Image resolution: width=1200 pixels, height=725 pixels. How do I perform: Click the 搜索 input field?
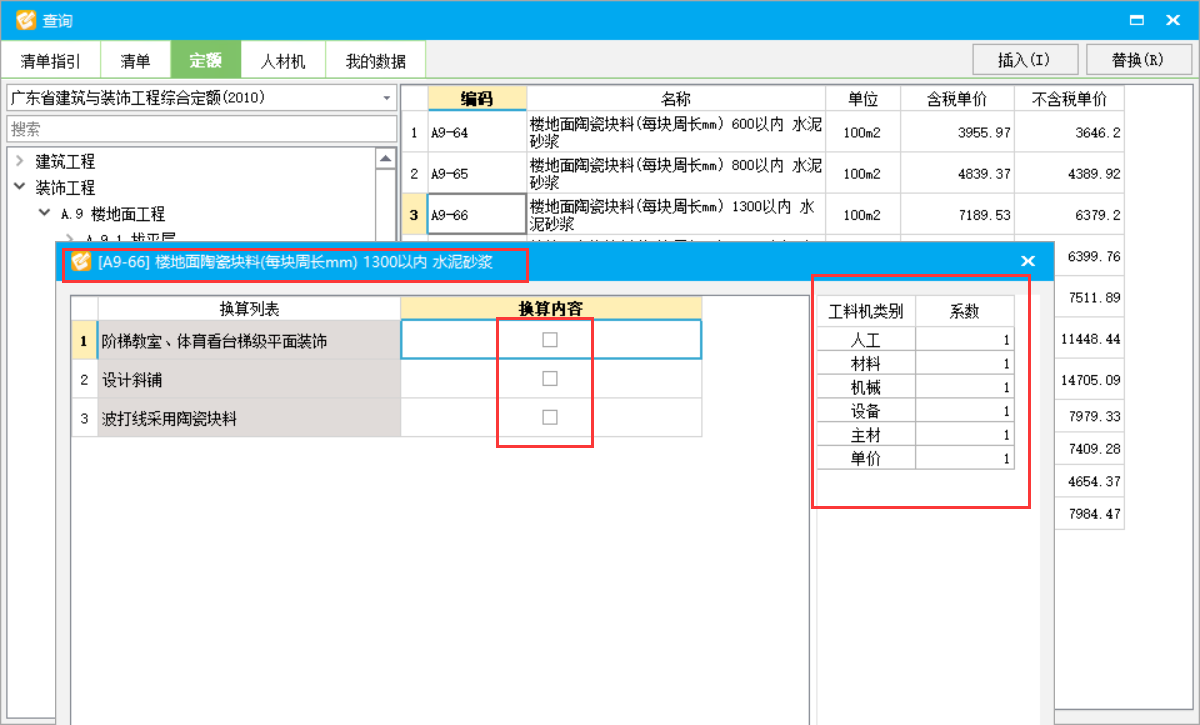[200, 129]
